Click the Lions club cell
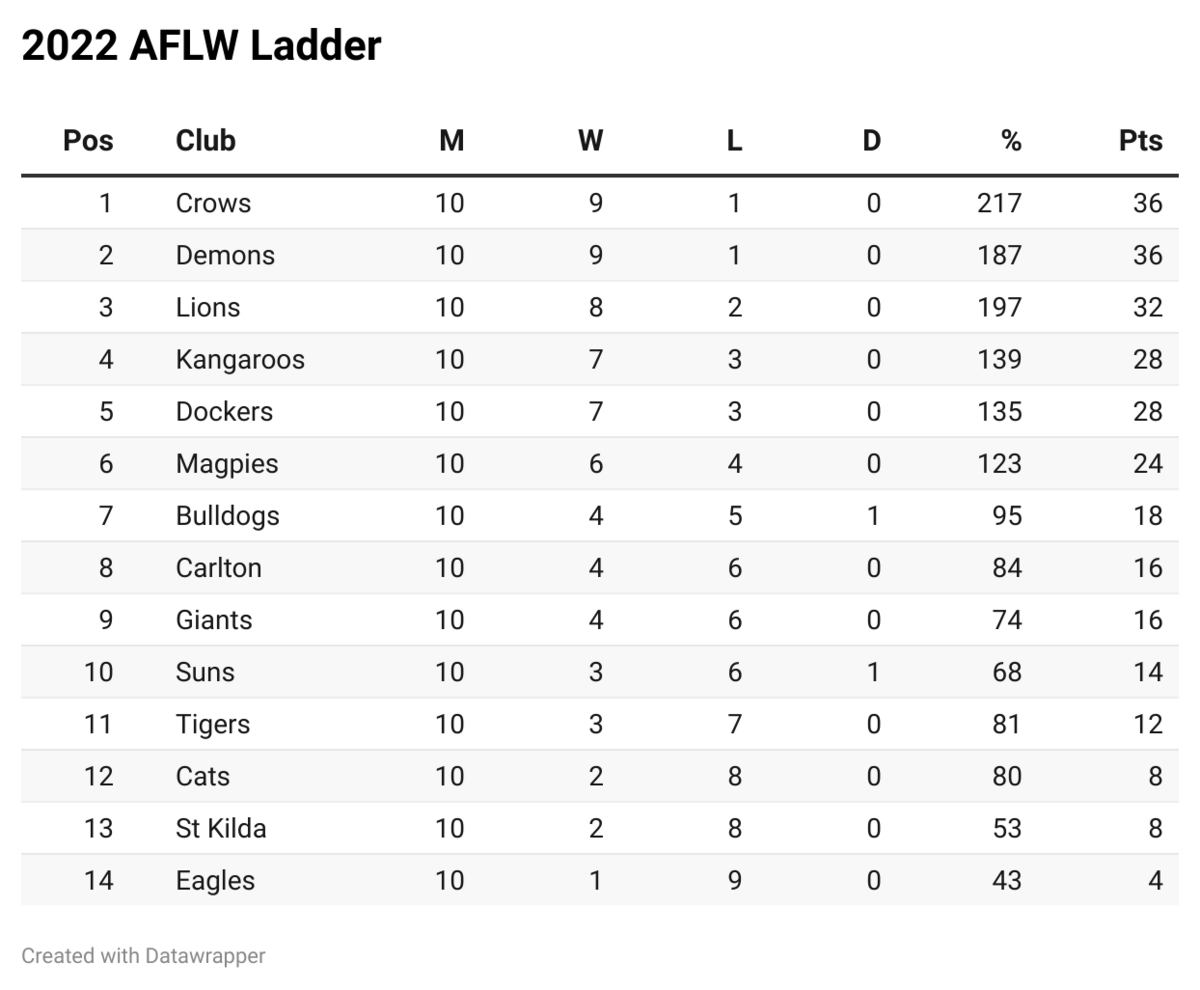The image size is (1200, 990). 208,308
